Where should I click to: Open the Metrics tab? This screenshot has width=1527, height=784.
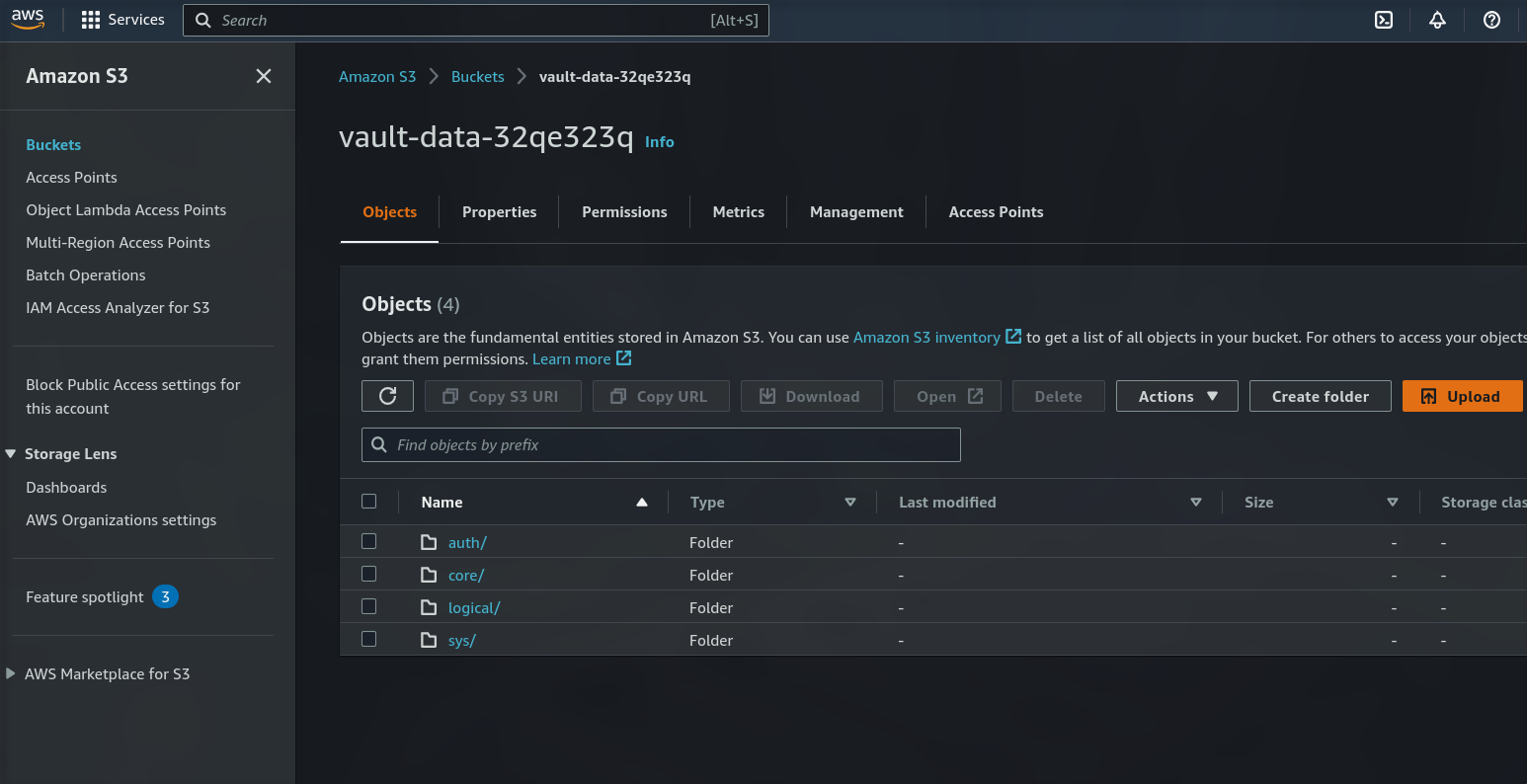[739, 212]
